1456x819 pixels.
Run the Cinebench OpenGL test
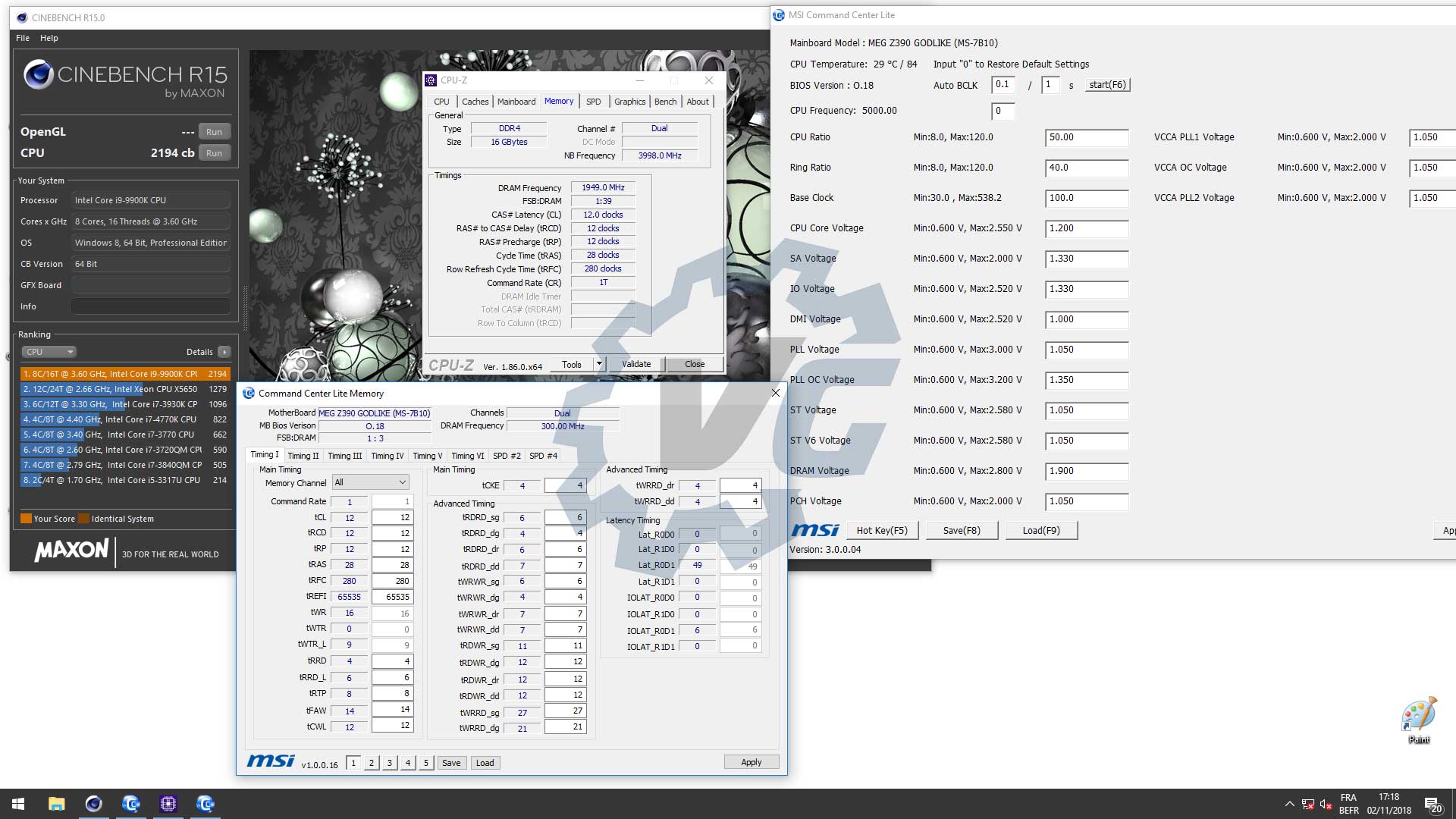[214, 132]
